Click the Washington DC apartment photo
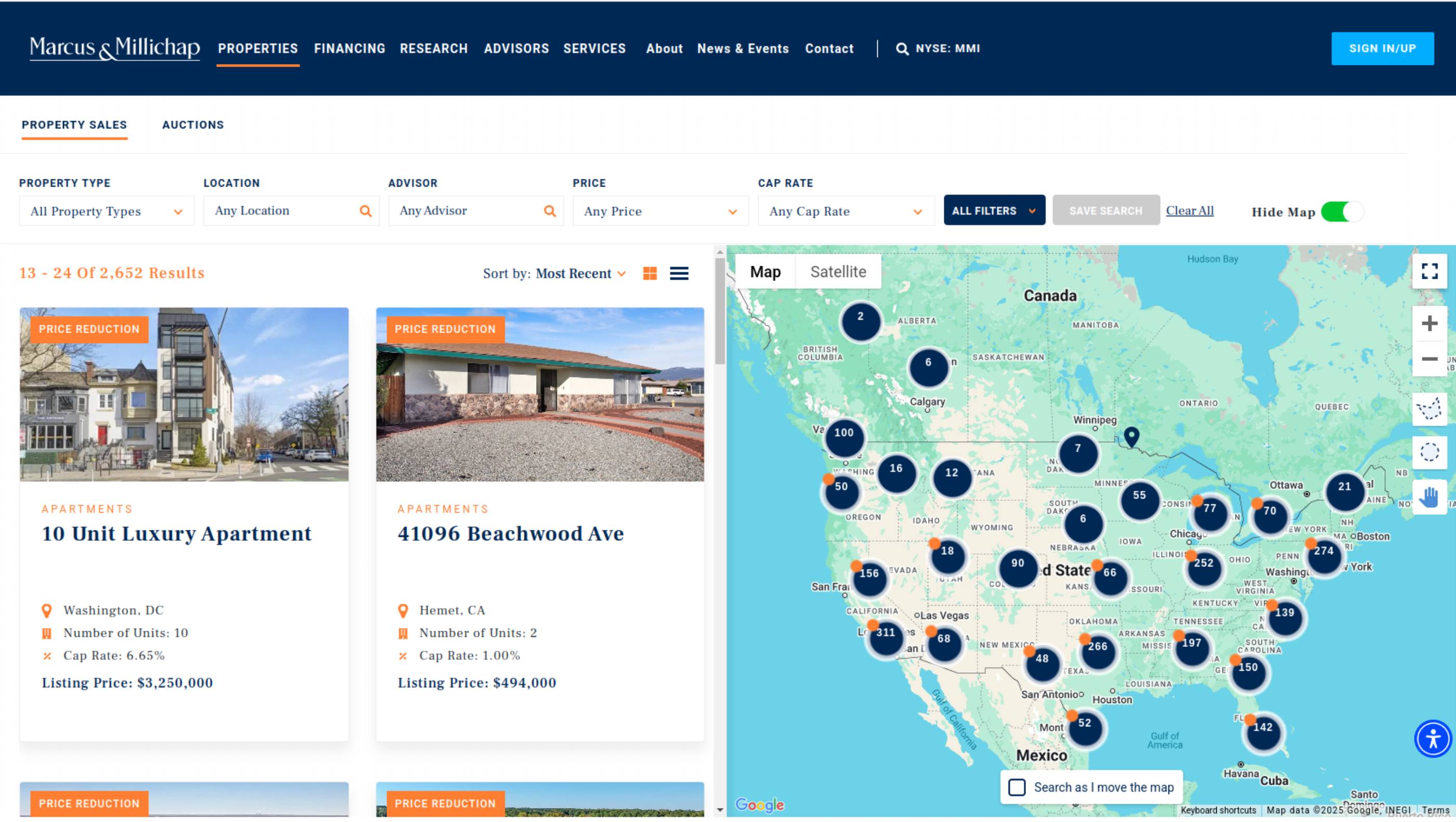Screen dimensions: 1456x822 [184, 394]
